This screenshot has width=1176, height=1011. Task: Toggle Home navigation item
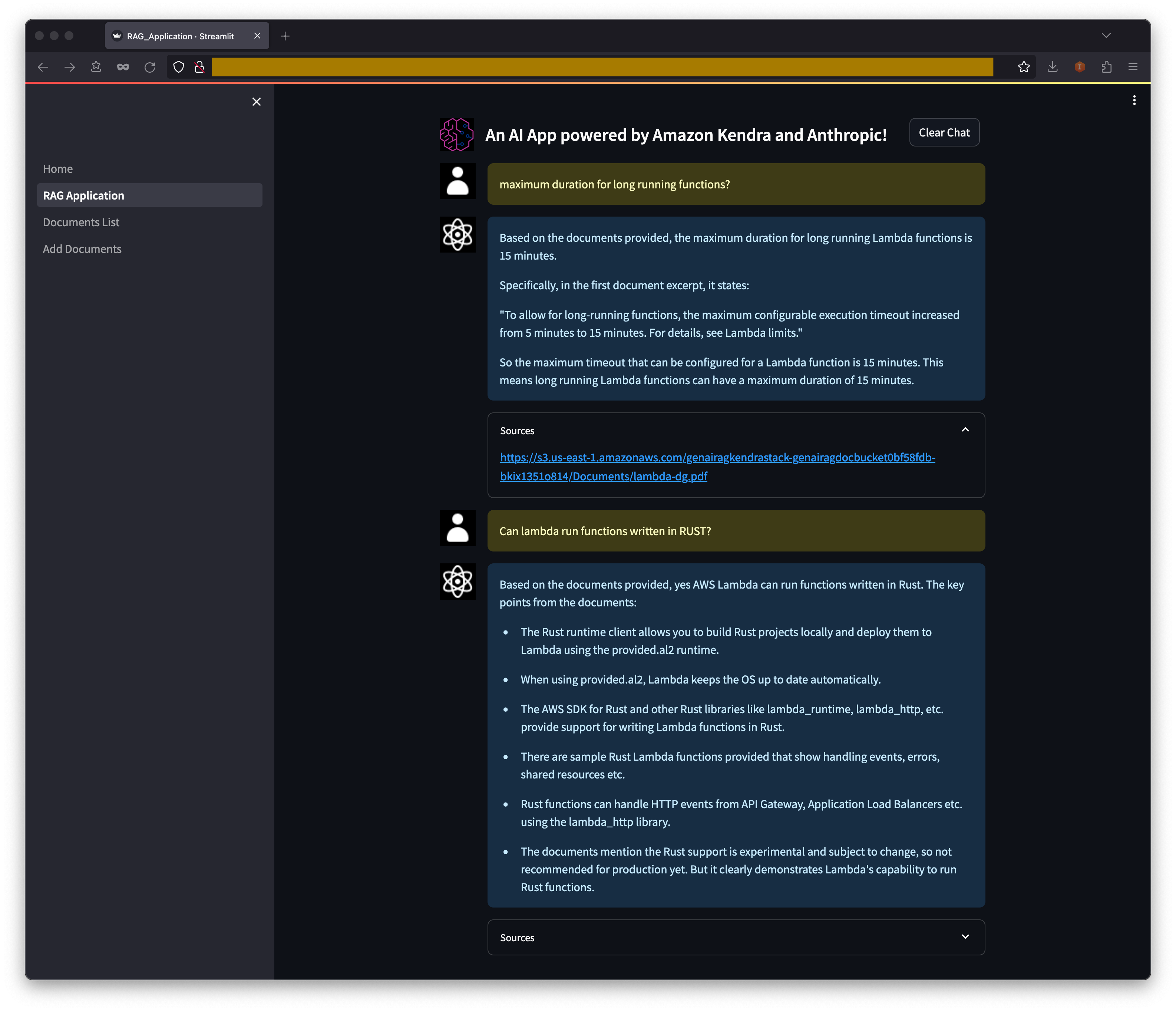[x=57, y=168]
